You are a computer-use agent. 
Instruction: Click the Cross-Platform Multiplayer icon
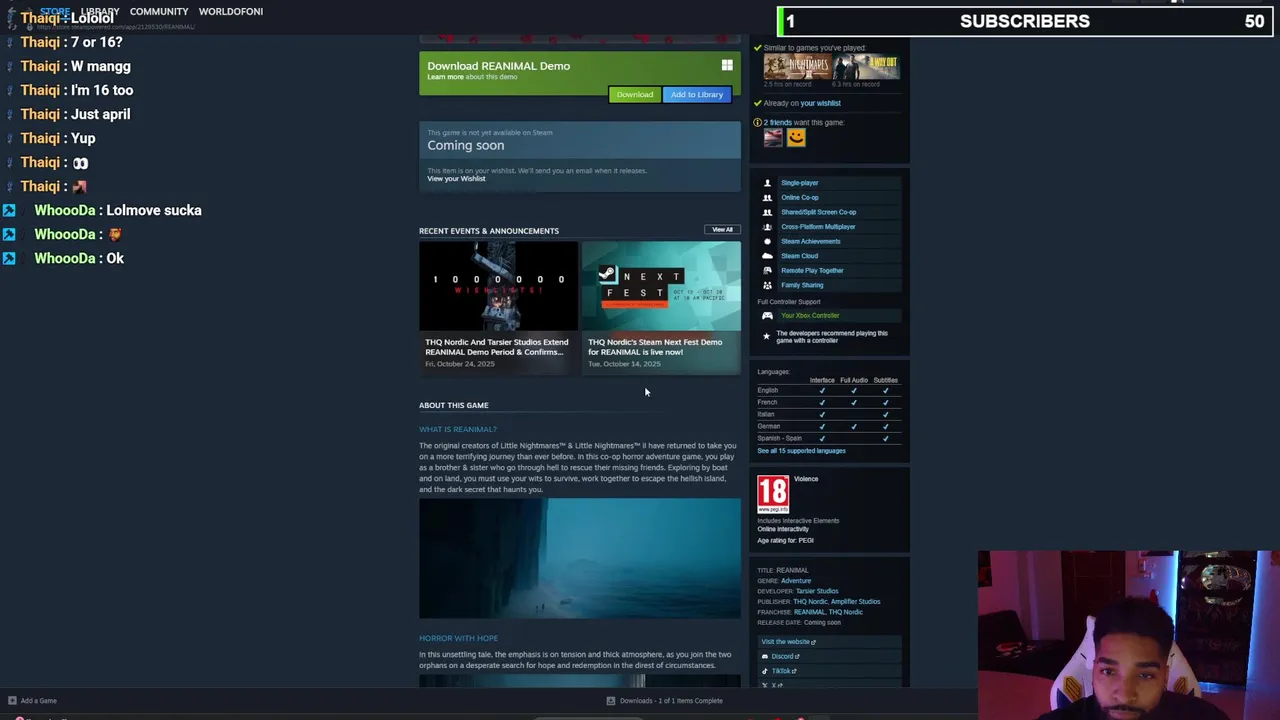(767, 227)
